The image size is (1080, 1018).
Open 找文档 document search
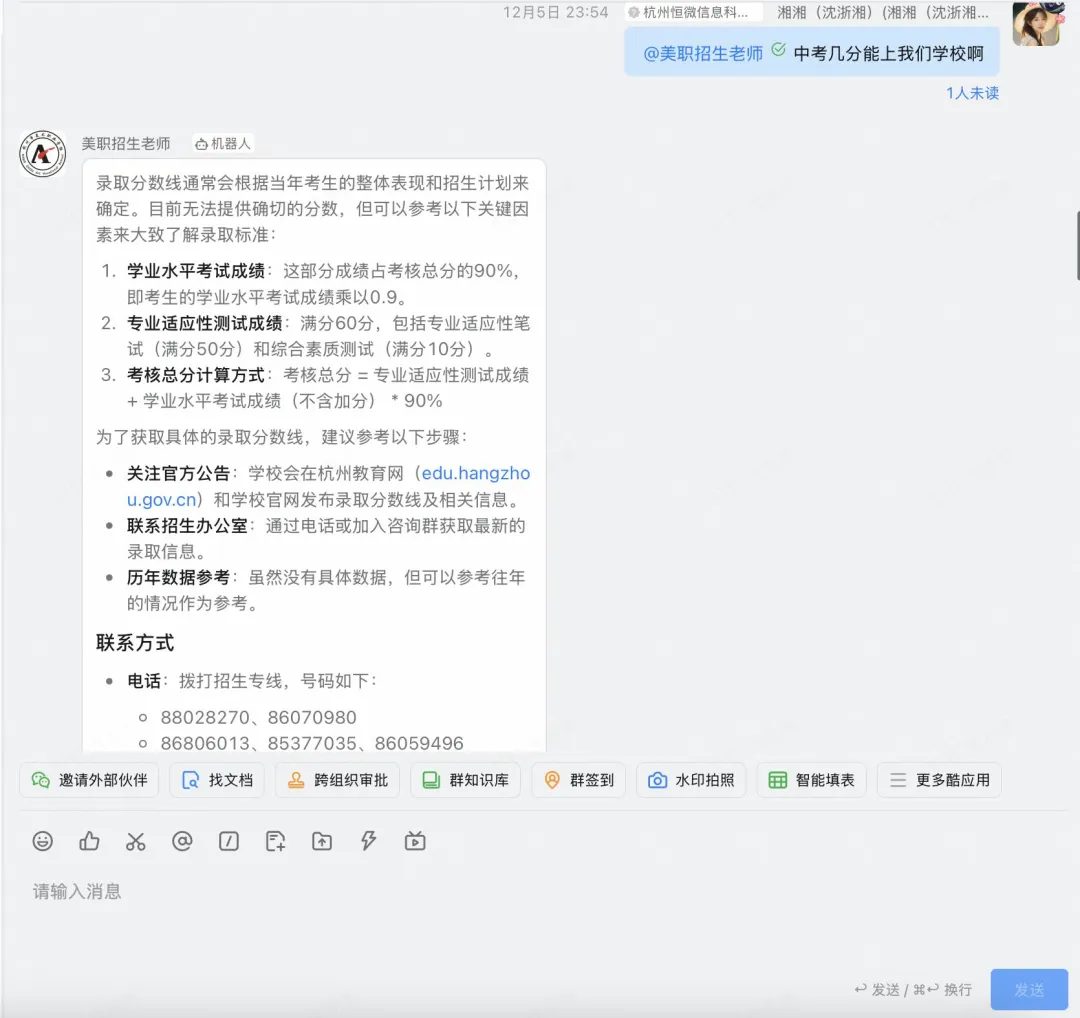(x=216, y=780)
